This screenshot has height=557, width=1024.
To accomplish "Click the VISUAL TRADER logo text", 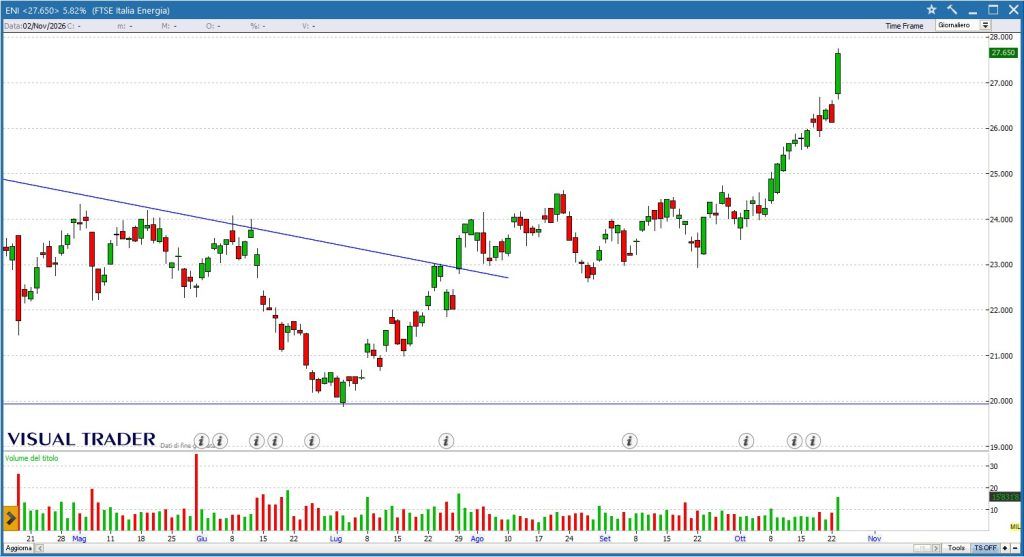I will (x=82, y=439).
